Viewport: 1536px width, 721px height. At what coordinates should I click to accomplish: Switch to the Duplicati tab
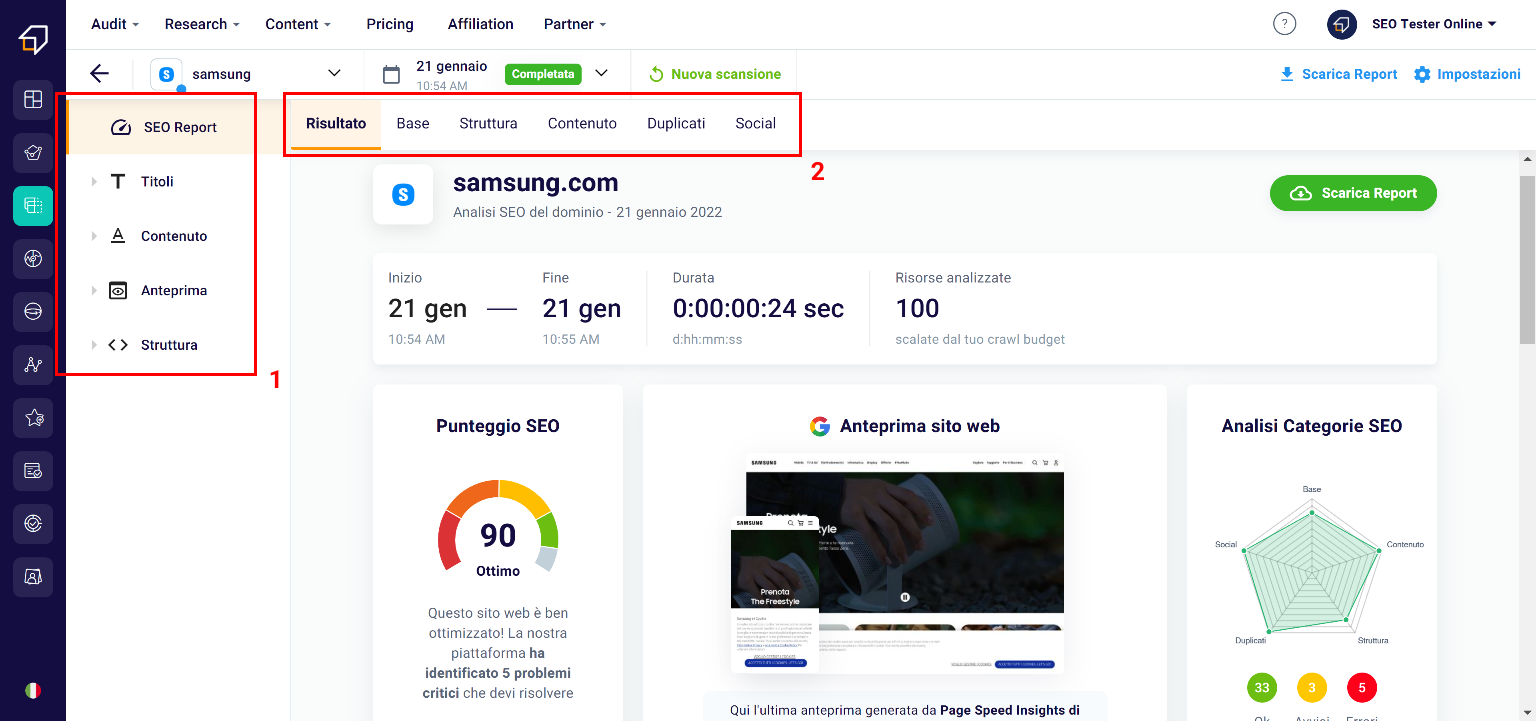click(676, 124)
